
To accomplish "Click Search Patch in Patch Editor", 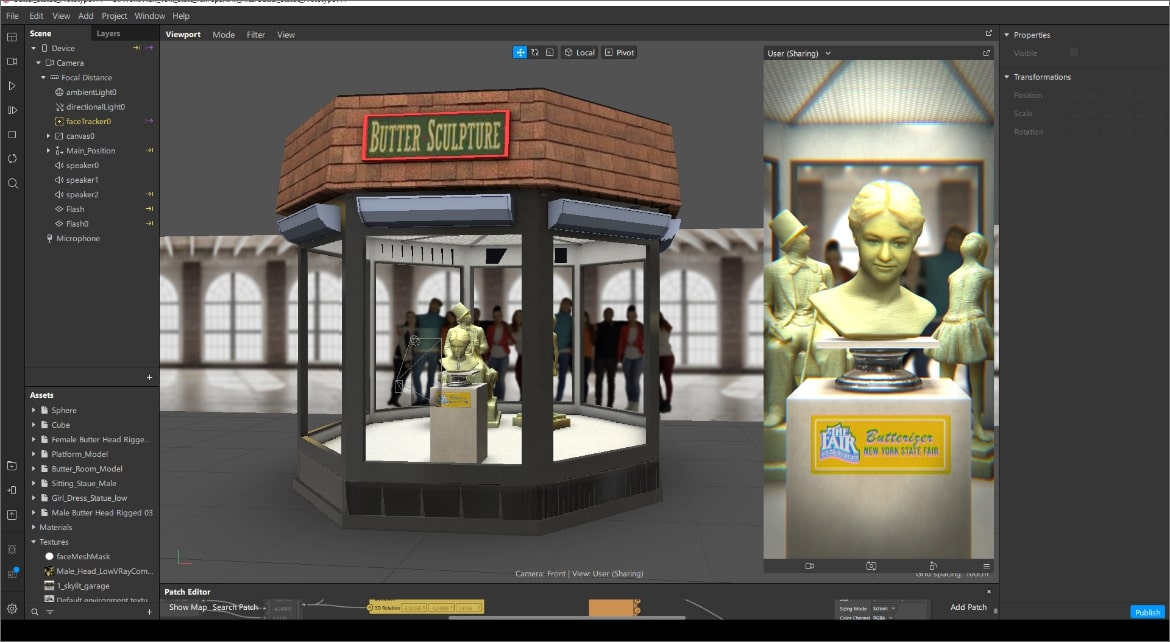I will [235, 607].
